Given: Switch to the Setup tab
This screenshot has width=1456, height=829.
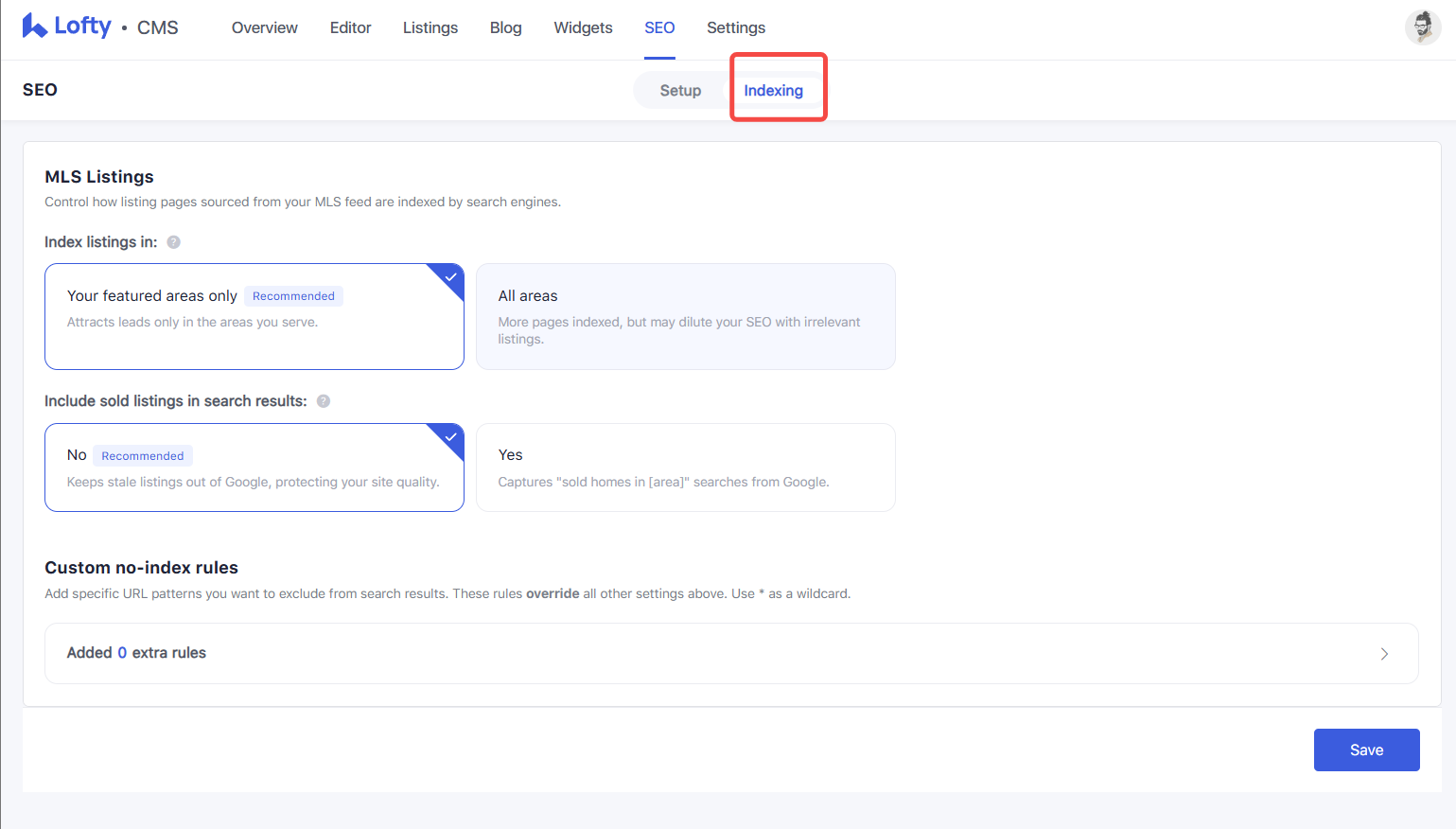Looking at the screenshot, I should [x=680, y=91].
